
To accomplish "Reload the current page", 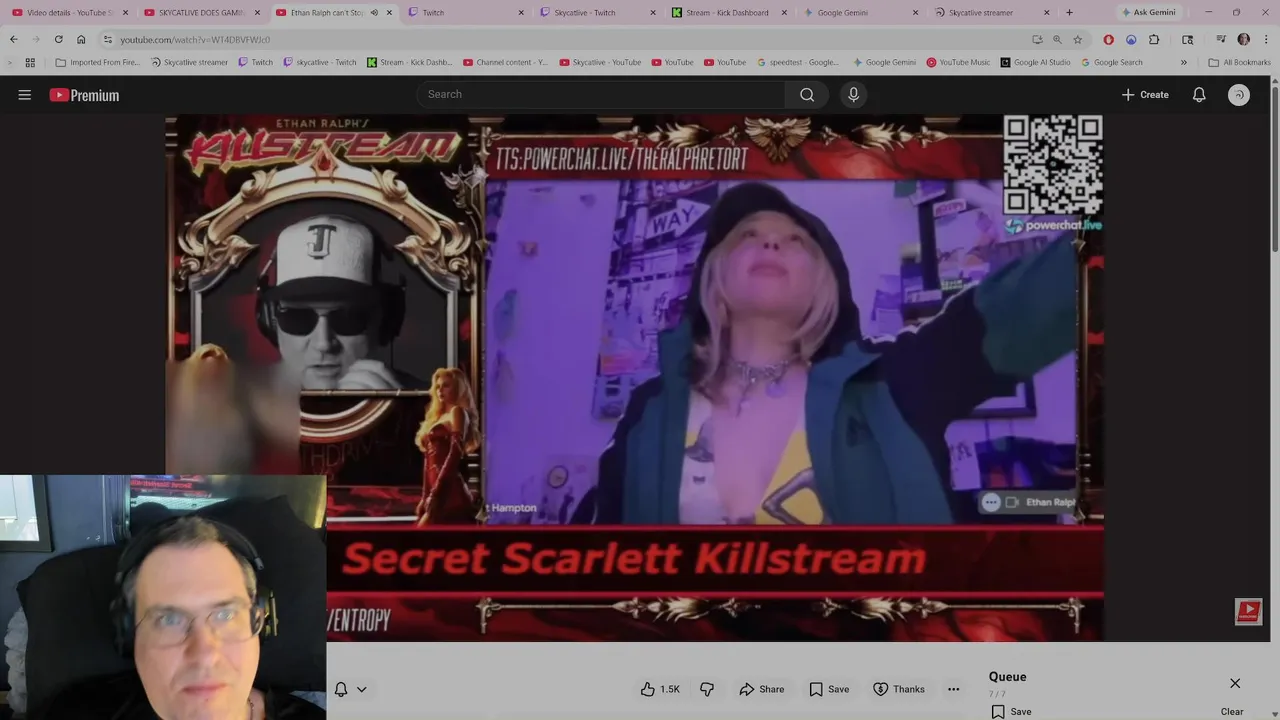I will 58,39.
